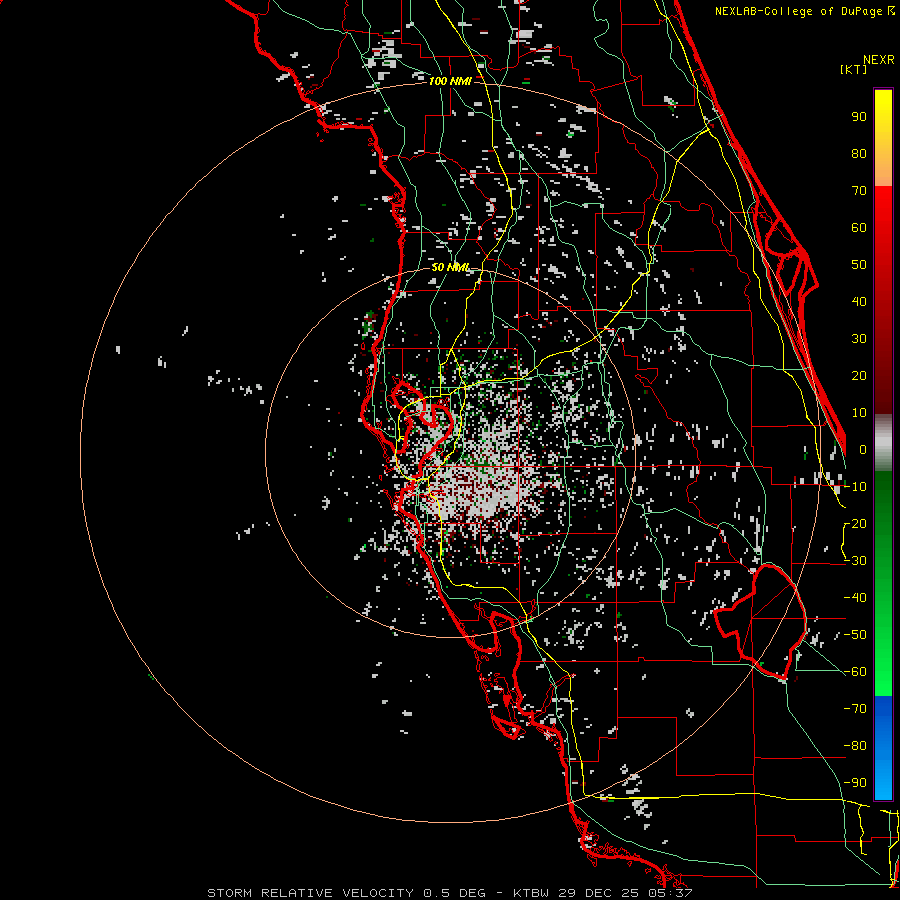This screenshot has width=900, height=900.
Task: Click the 70 value on the velocity scale
Action: coord(859,191)
